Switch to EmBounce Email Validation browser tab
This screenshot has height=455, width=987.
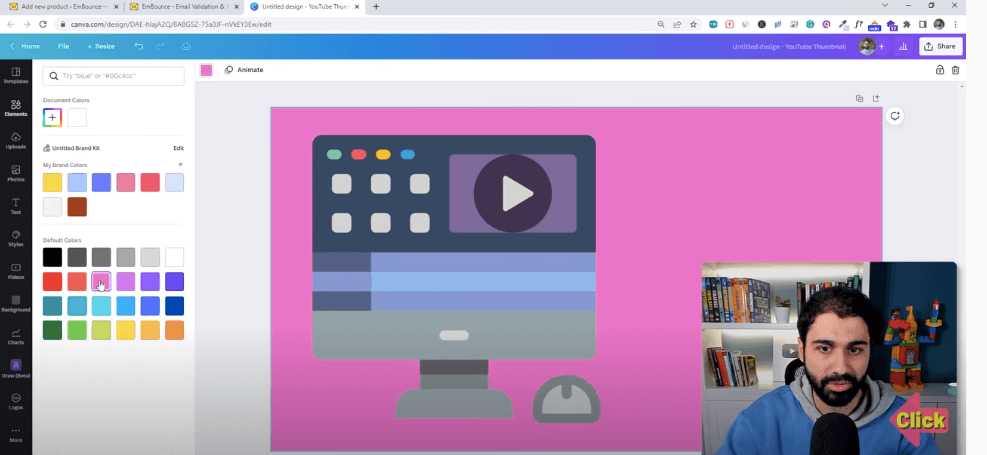(184, 7)
